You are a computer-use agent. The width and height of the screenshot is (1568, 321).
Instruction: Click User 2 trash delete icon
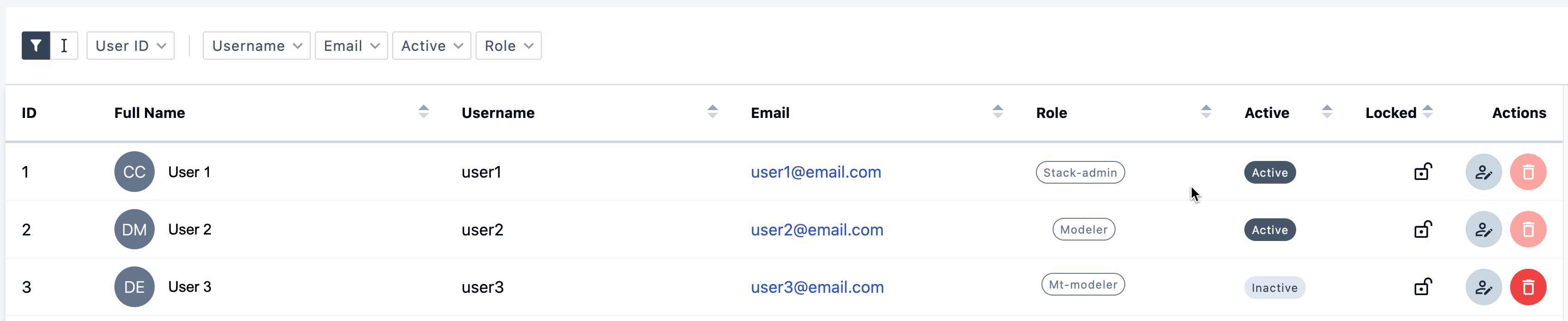pyautogui.click(x=1528, y=229)
